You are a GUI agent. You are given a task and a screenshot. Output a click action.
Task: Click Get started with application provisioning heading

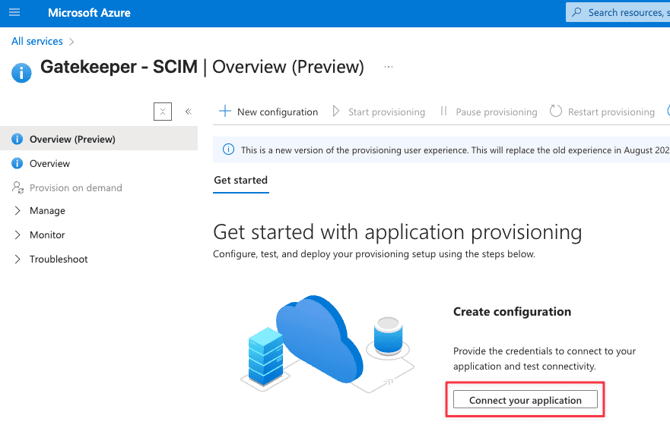[397, 233]
